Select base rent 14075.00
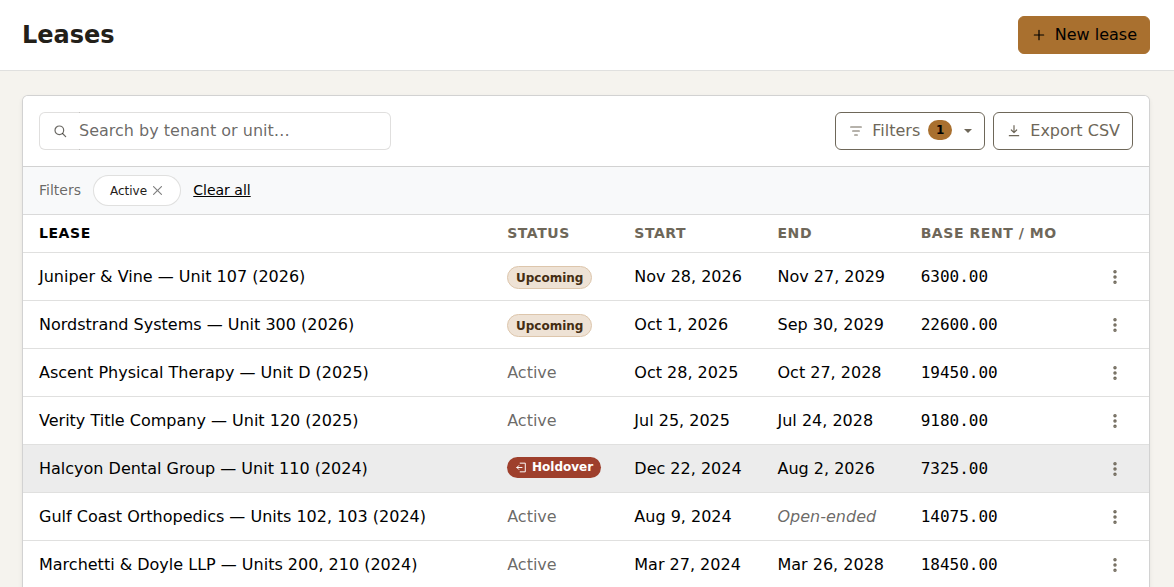The image size is (1174, 587). [x=959, y=517]
